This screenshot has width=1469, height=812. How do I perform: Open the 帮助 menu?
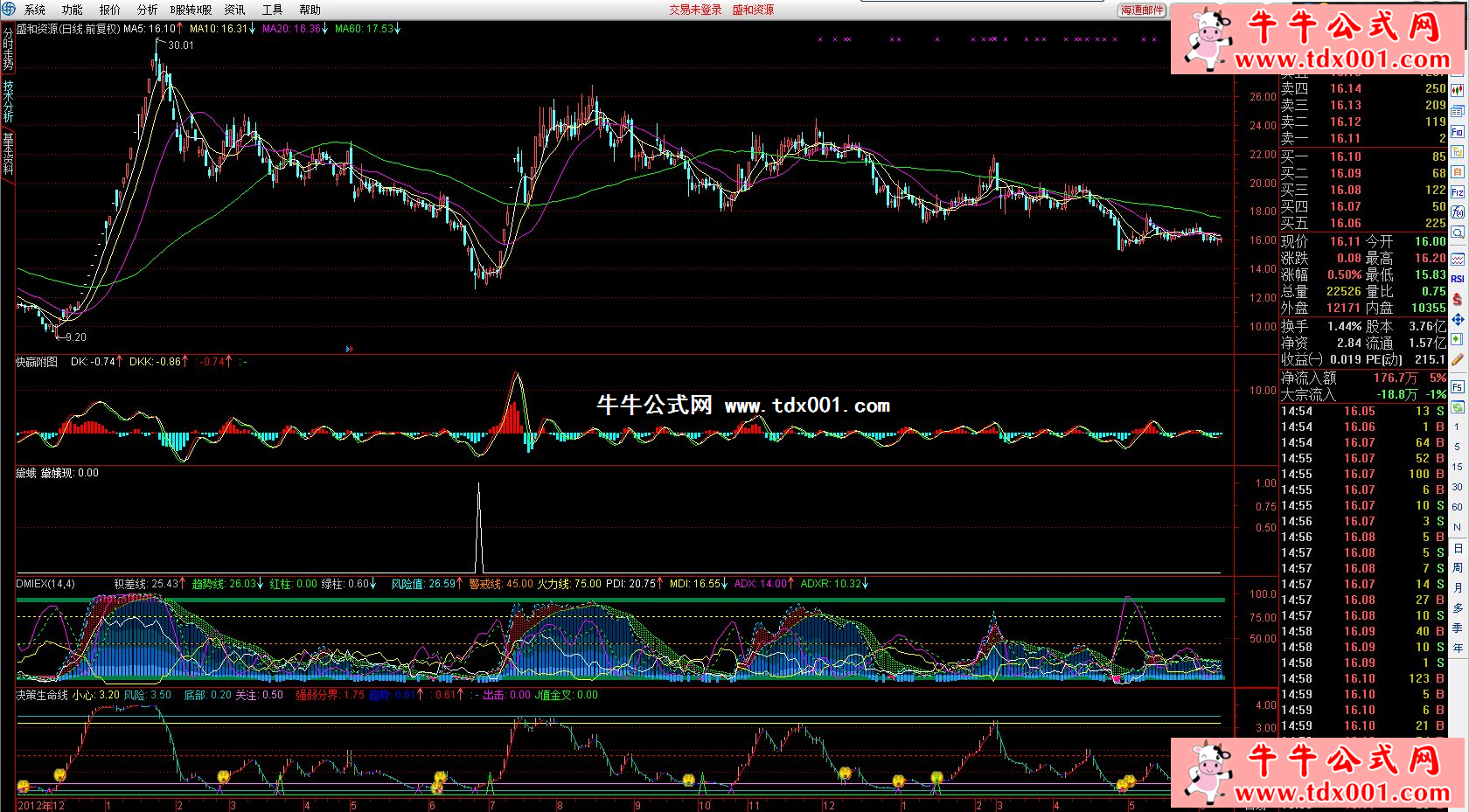(x=310, y=10)
